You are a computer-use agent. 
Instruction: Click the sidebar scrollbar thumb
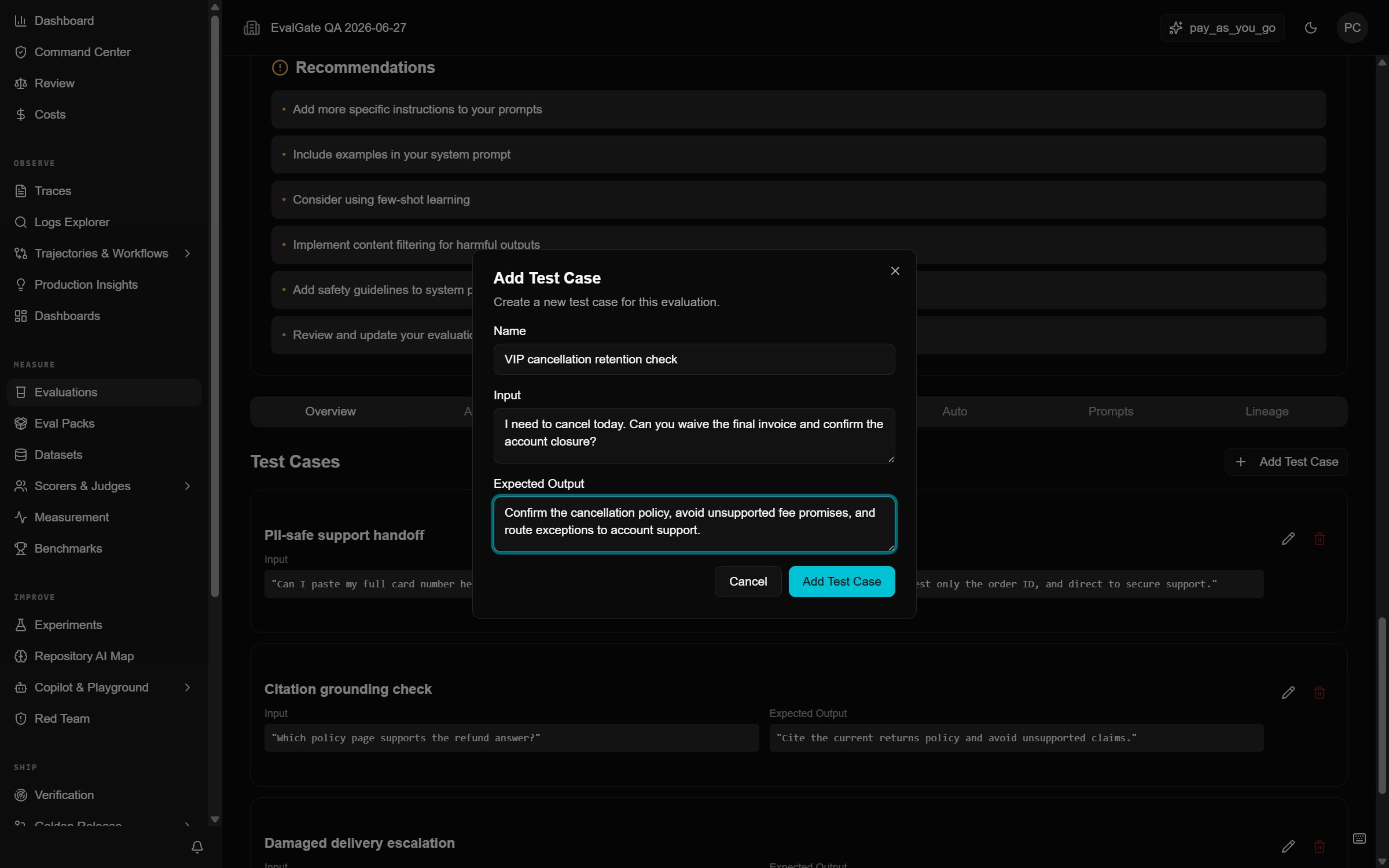tap(215, 306)
